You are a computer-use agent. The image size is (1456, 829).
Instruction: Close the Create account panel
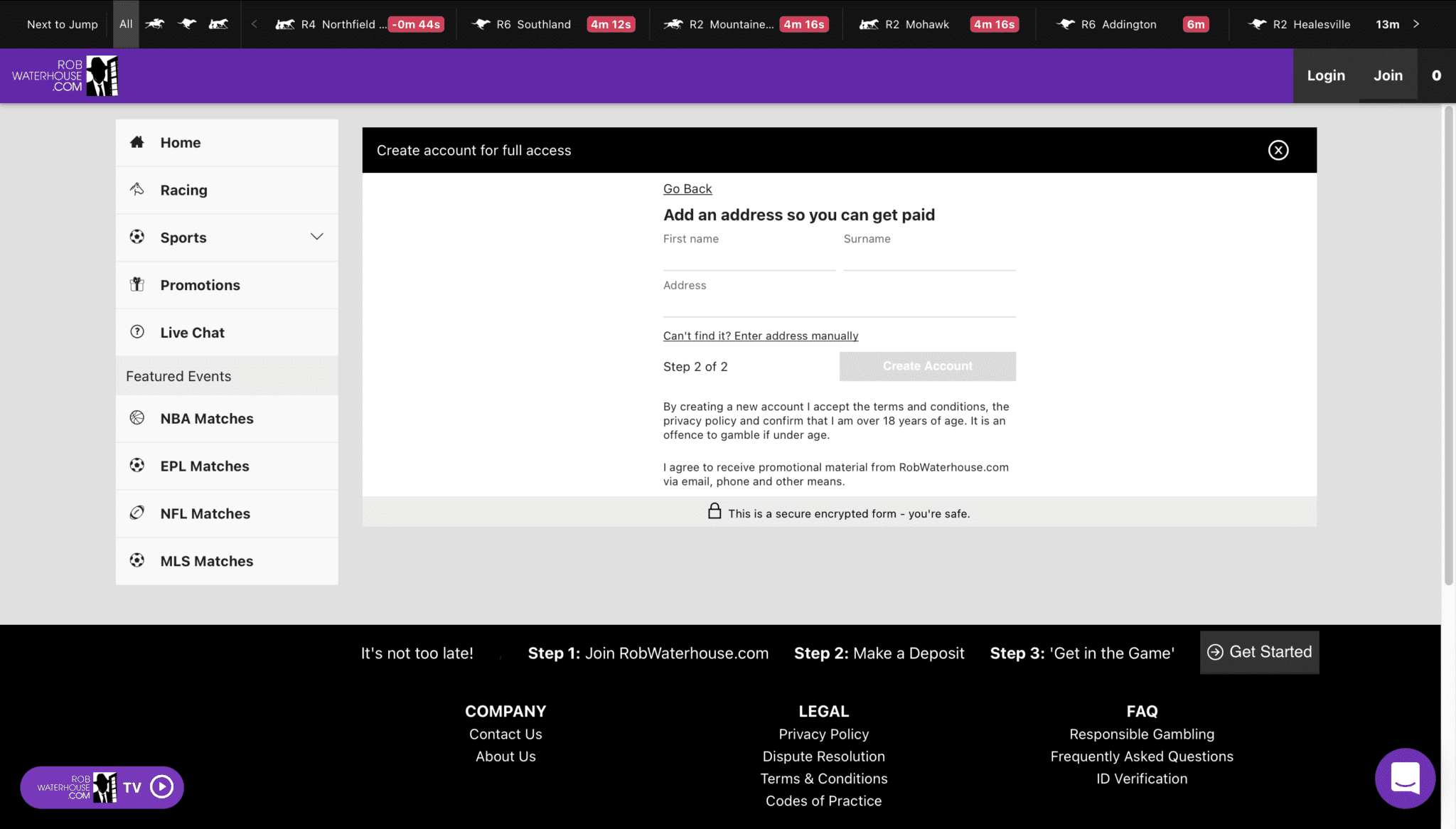click(x=1278, y=150)
